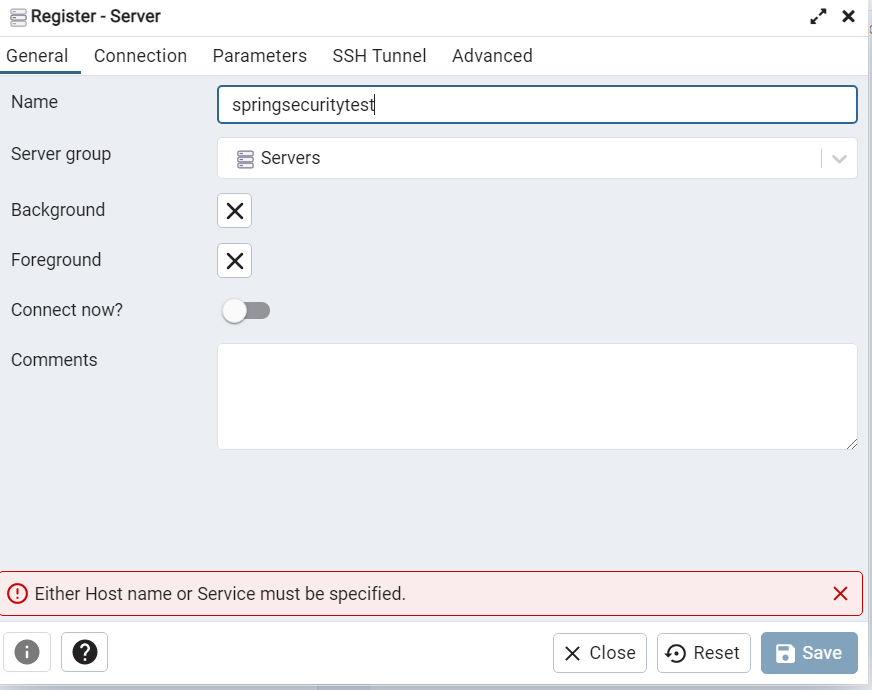Click the Close button at bottom
Image resolution: width=872 pixels, height=690 pixels.
[600, 653]
